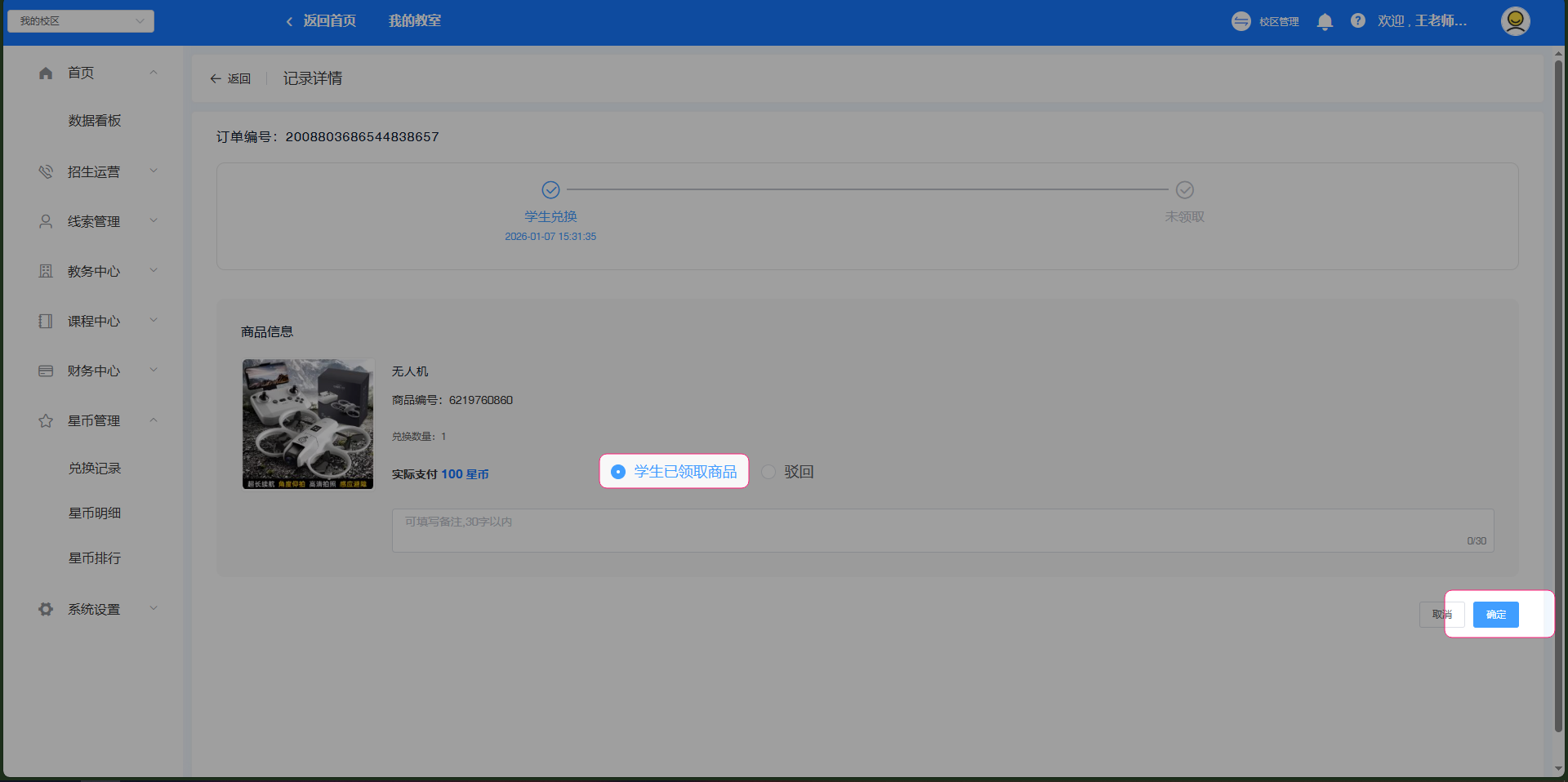Open 星币明细 in the sidebar
This screenshot has height=782, width=1568.
click(x=95, y=513)
